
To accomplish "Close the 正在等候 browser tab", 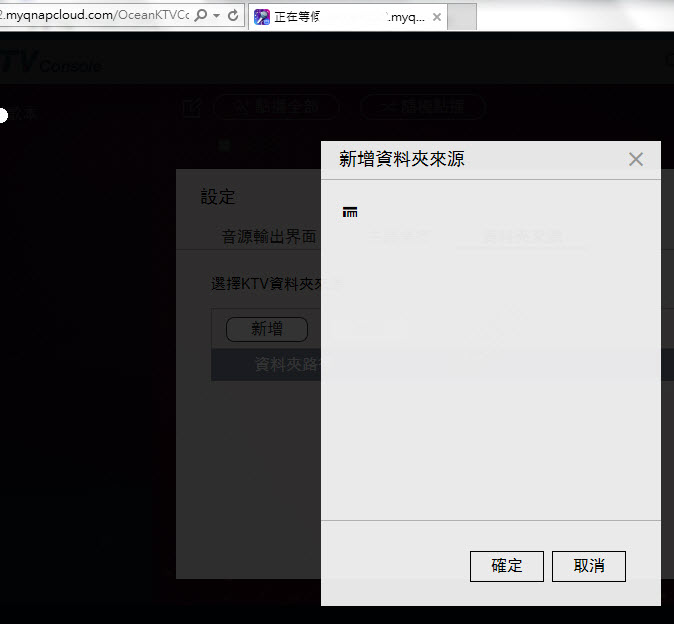I will click(436, 17).
